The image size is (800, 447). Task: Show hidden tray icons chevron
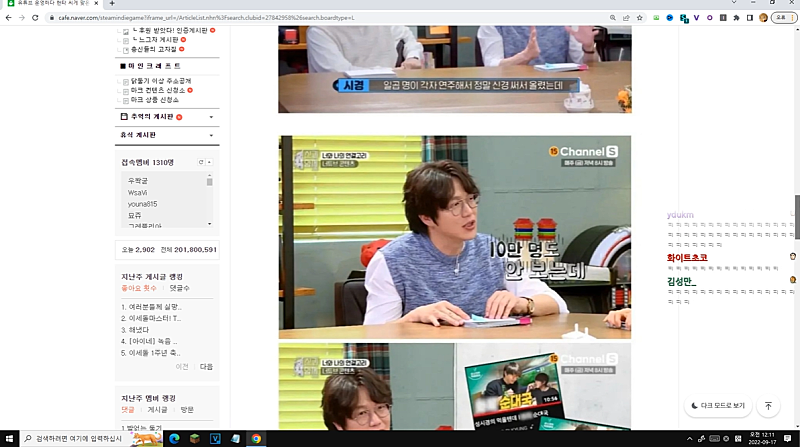pyautogui.click(x=690, y=438)
